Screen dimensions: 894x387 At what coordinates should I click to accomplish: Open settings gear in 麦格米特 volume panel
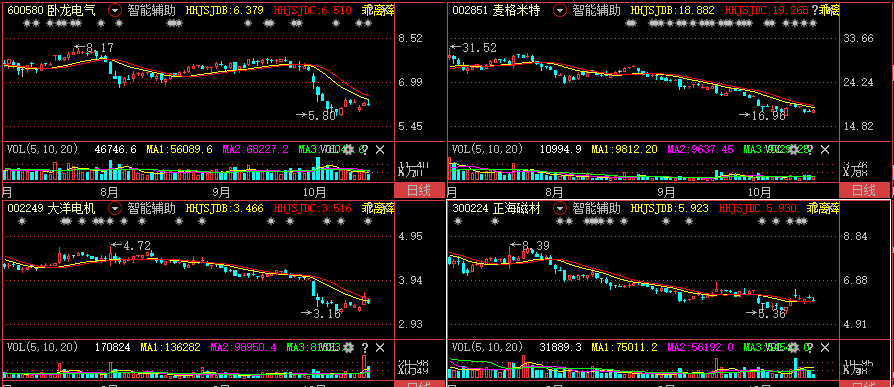click(x=794, y=149)
